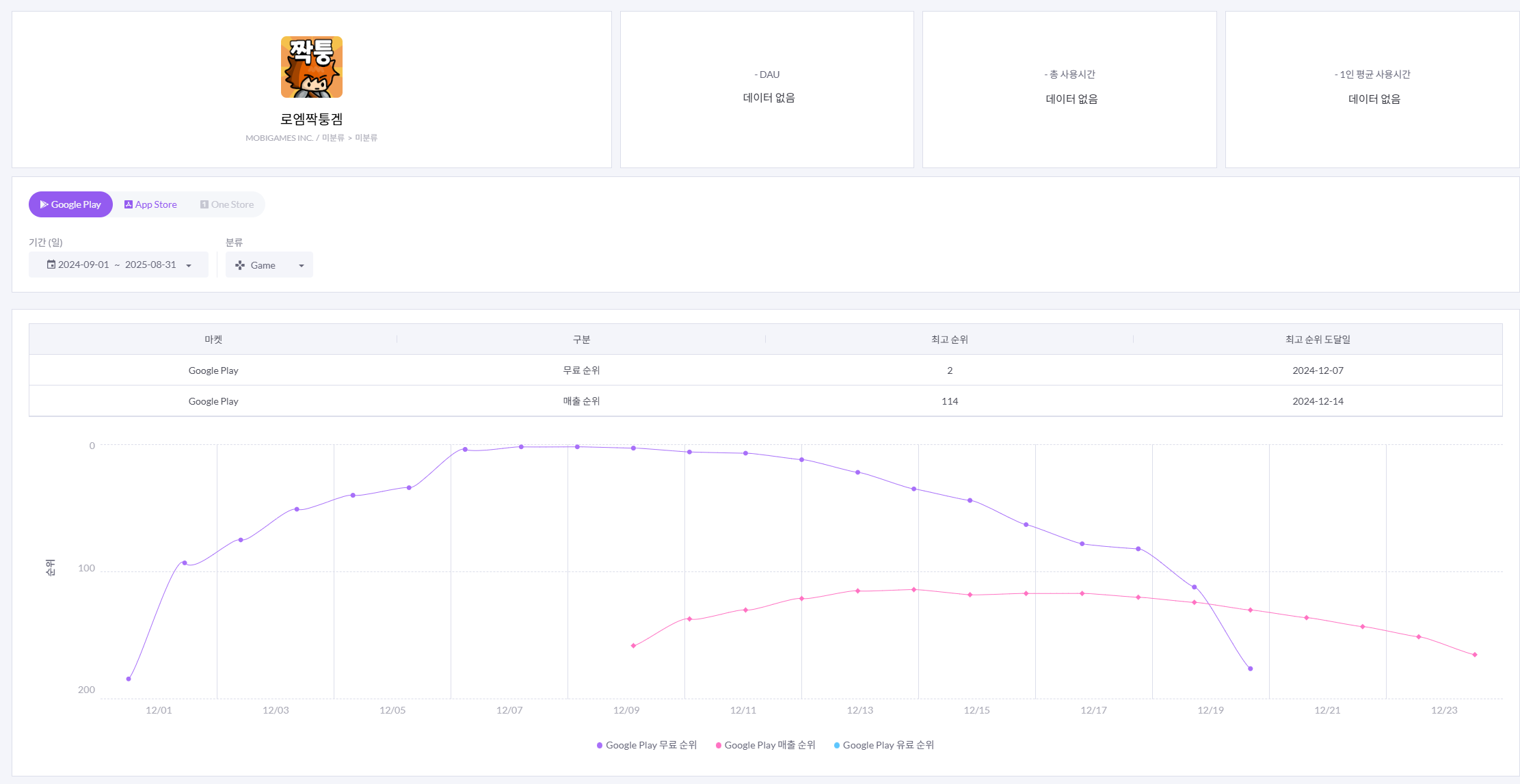Open the date range dropdown arrow
The height and width of the screenshot is (784, 1520).
tap(189, 265)
